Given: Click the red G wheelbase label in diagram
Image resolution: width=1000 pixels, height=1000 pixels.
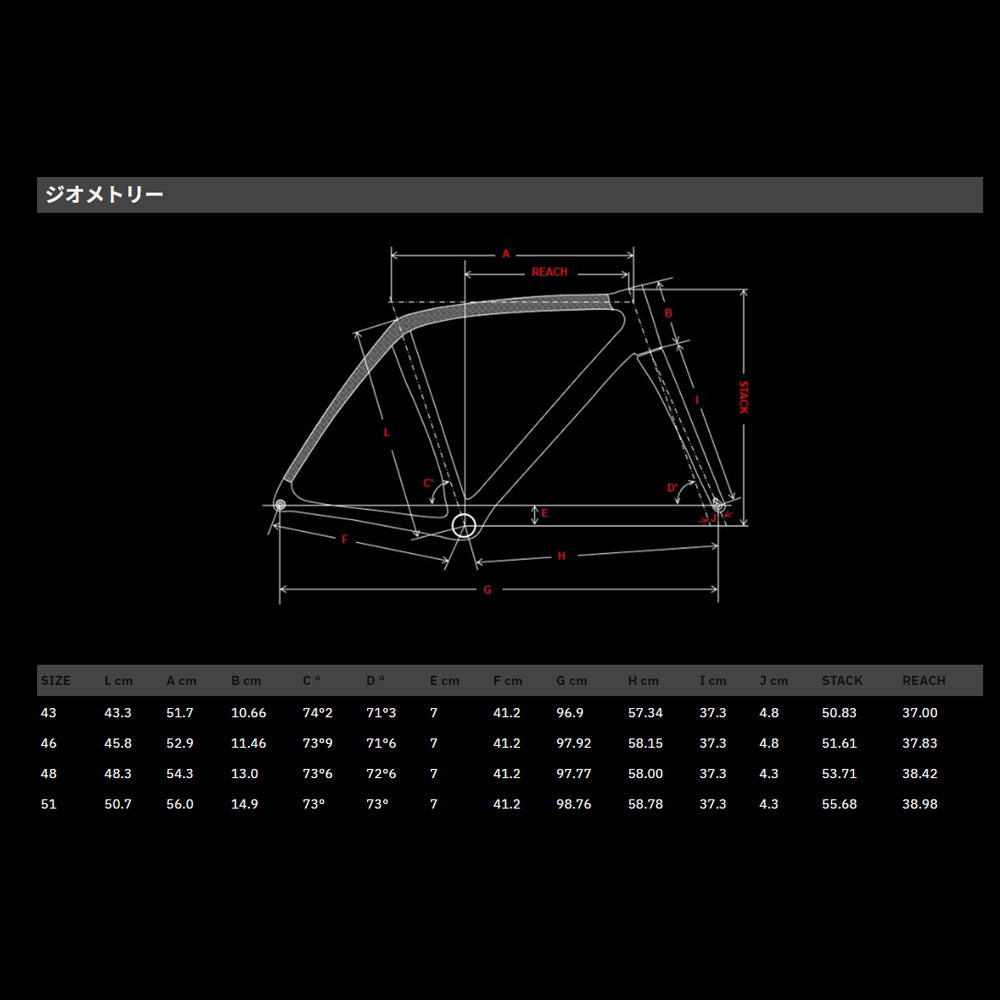Looking at the screenshot, I should click(x=487, y=590).
